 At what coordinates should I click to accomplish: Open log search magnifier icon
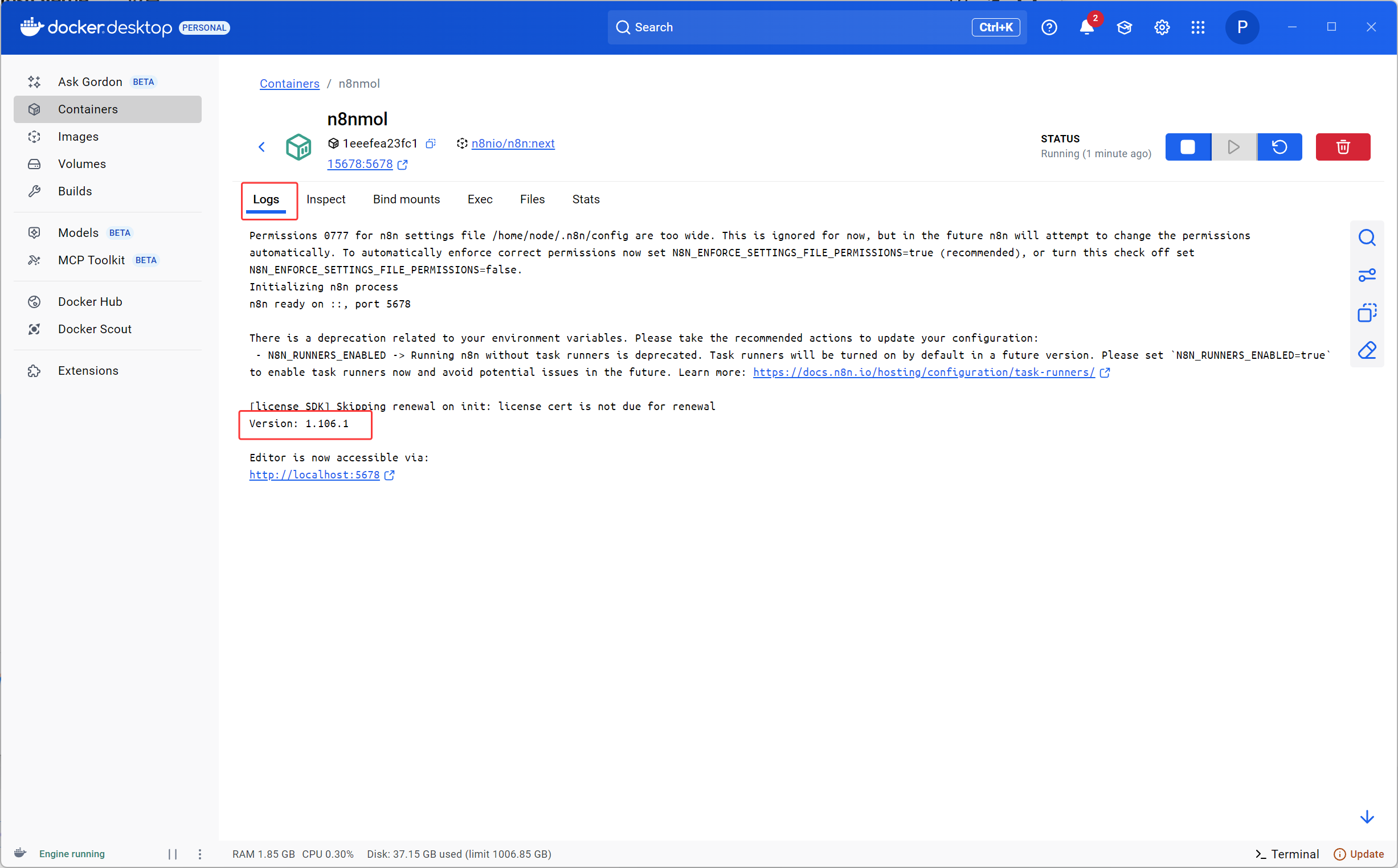1366,238
